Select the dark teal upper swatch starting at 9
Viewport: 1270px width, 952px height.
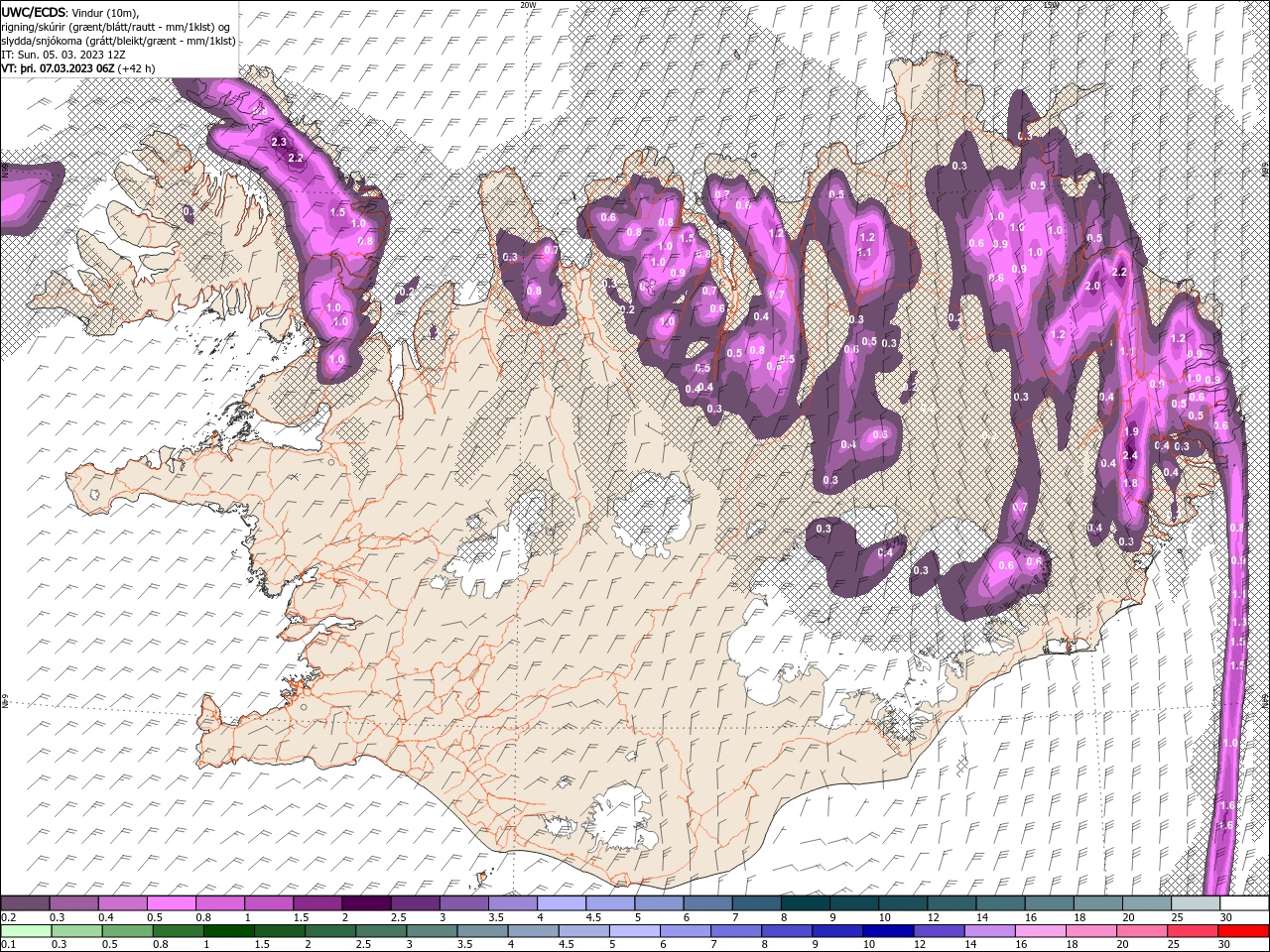pos(854,903)
